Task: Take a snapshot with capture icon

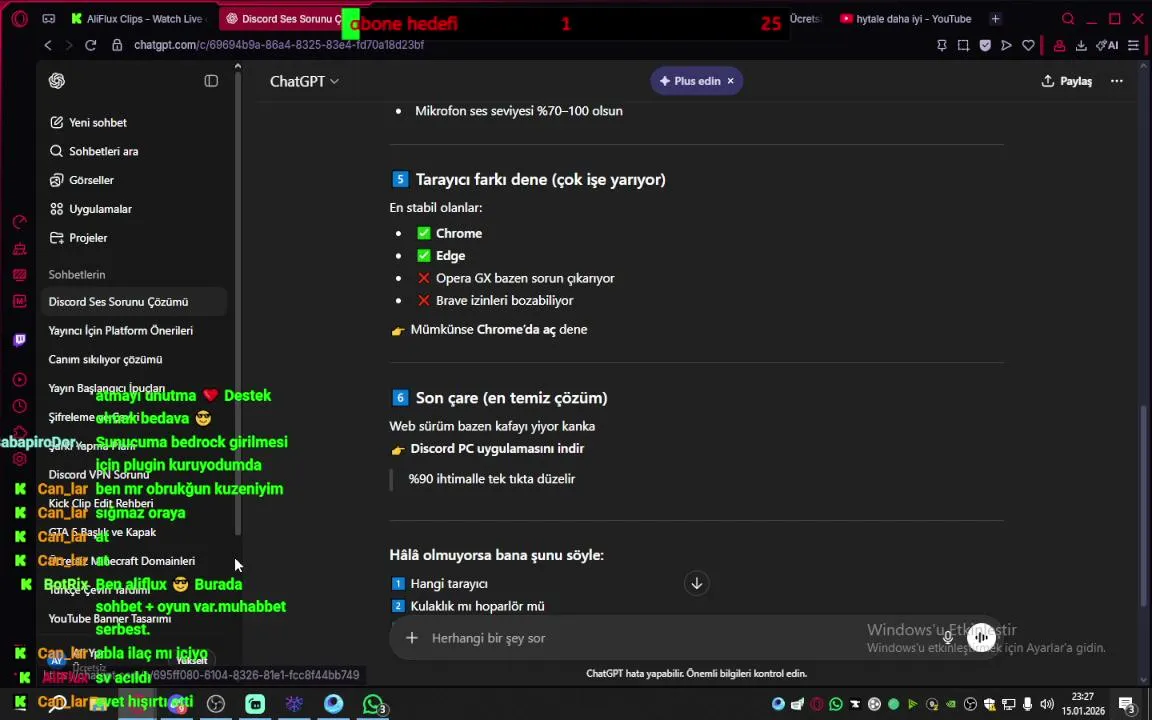Action: [x=963, y=46]
